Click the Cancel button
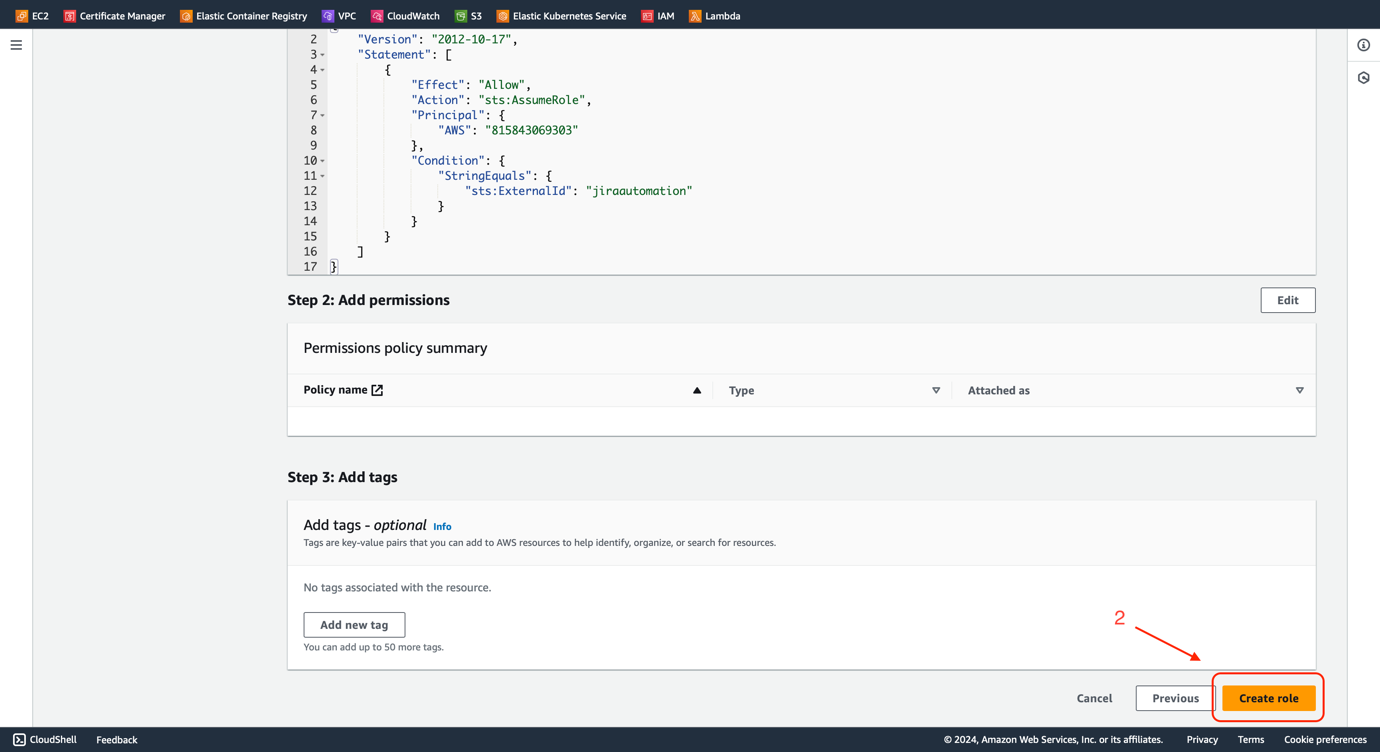Image resolution: width=1380 pixels, height=752 pixels. click(x=1094, y=698)
